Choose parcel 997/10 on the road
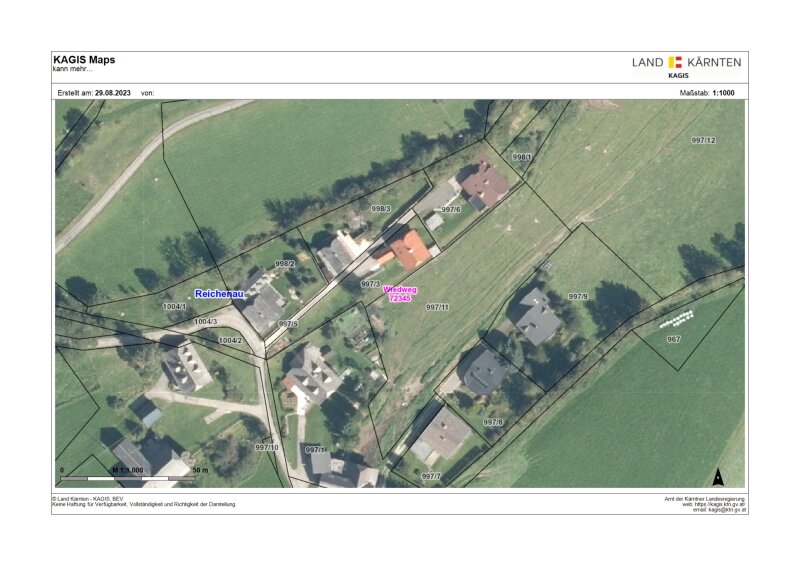 pyautogui.click(x=267, y=446)
